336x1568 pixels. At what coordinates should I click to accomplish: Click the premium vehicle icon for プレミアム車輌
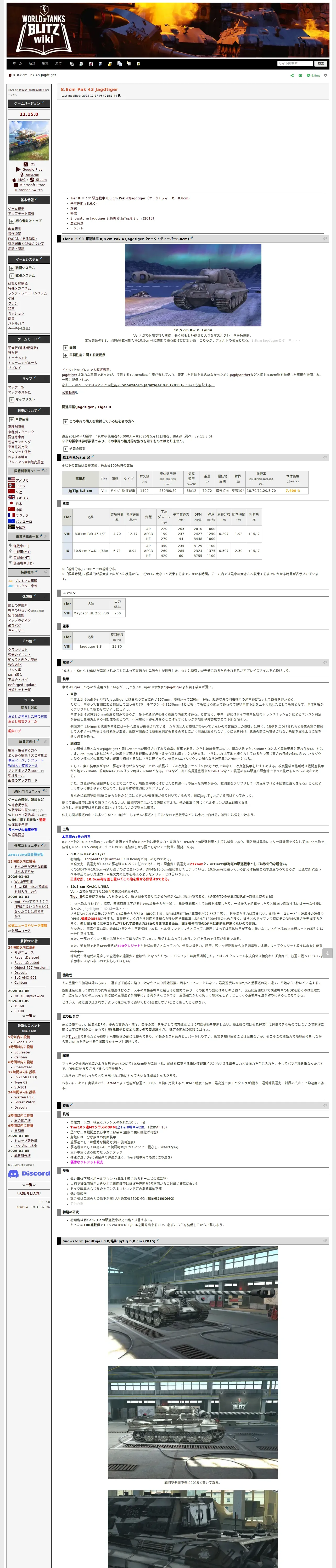10,581
